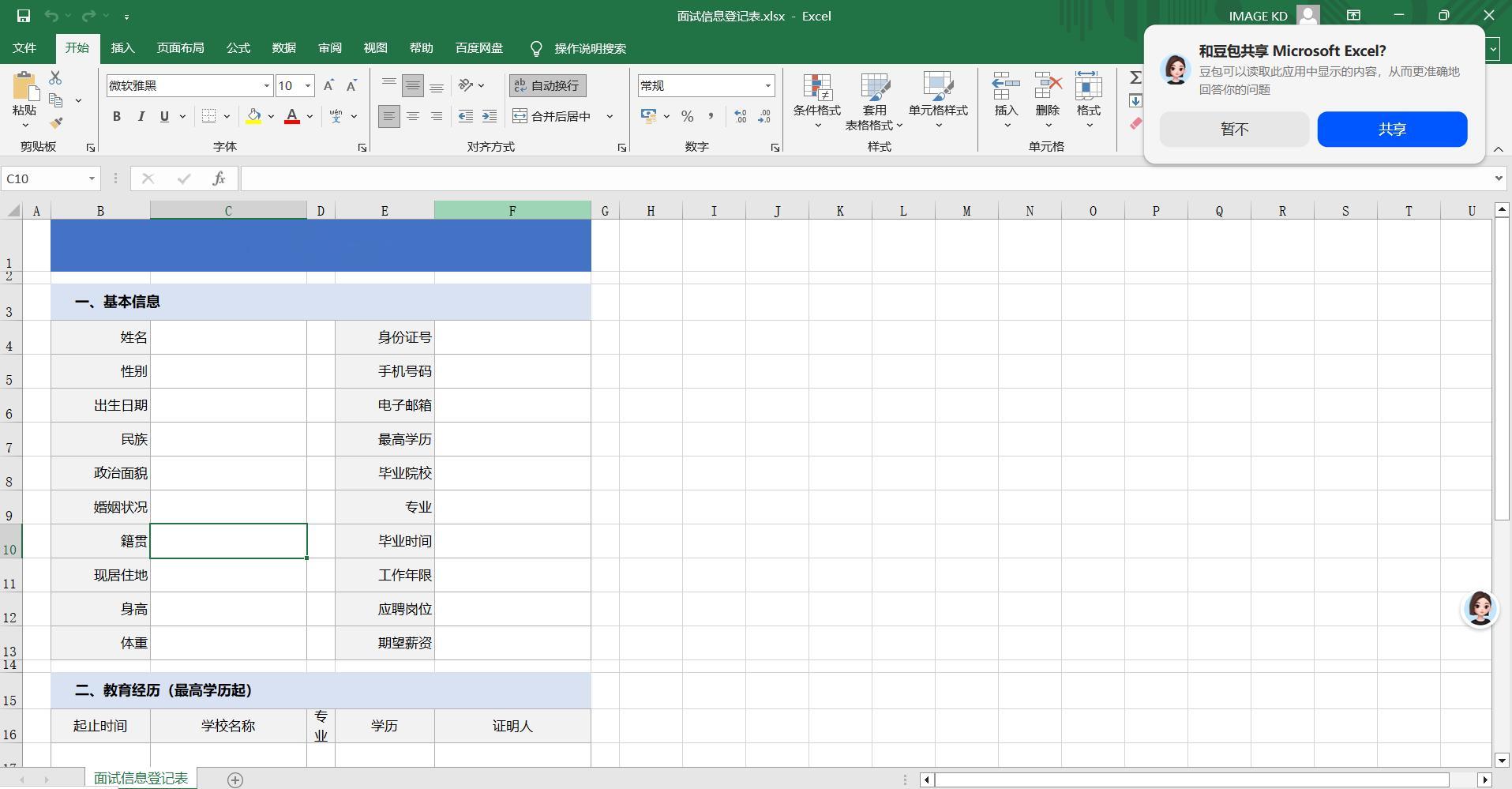Increase indent in alignment group
1512x789 pixels.
pyautogui.click(x=490, y=116)
